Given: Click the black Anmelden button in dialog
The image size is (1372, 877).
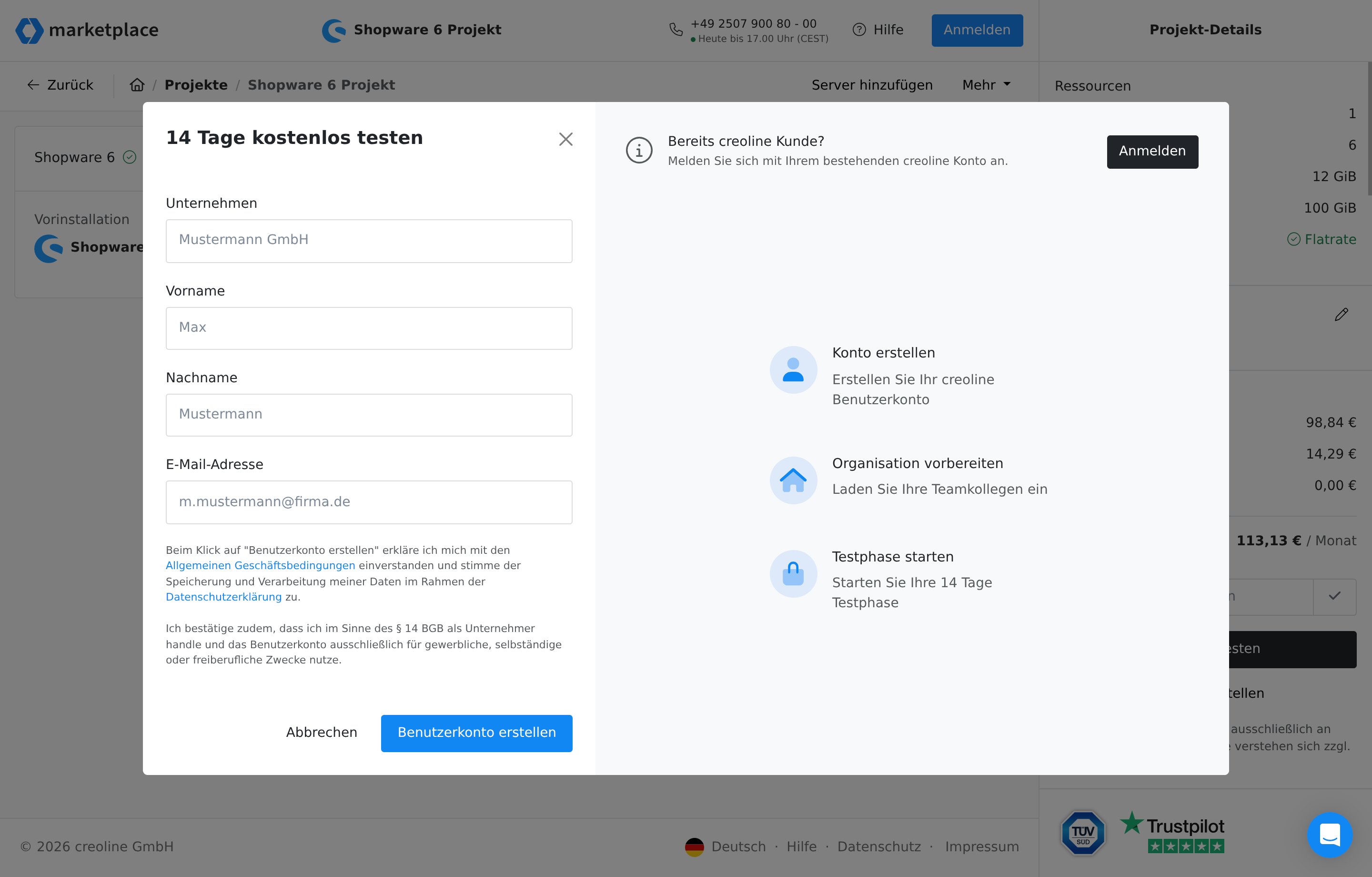Looking at the screenshot, I should point(1152,152).
